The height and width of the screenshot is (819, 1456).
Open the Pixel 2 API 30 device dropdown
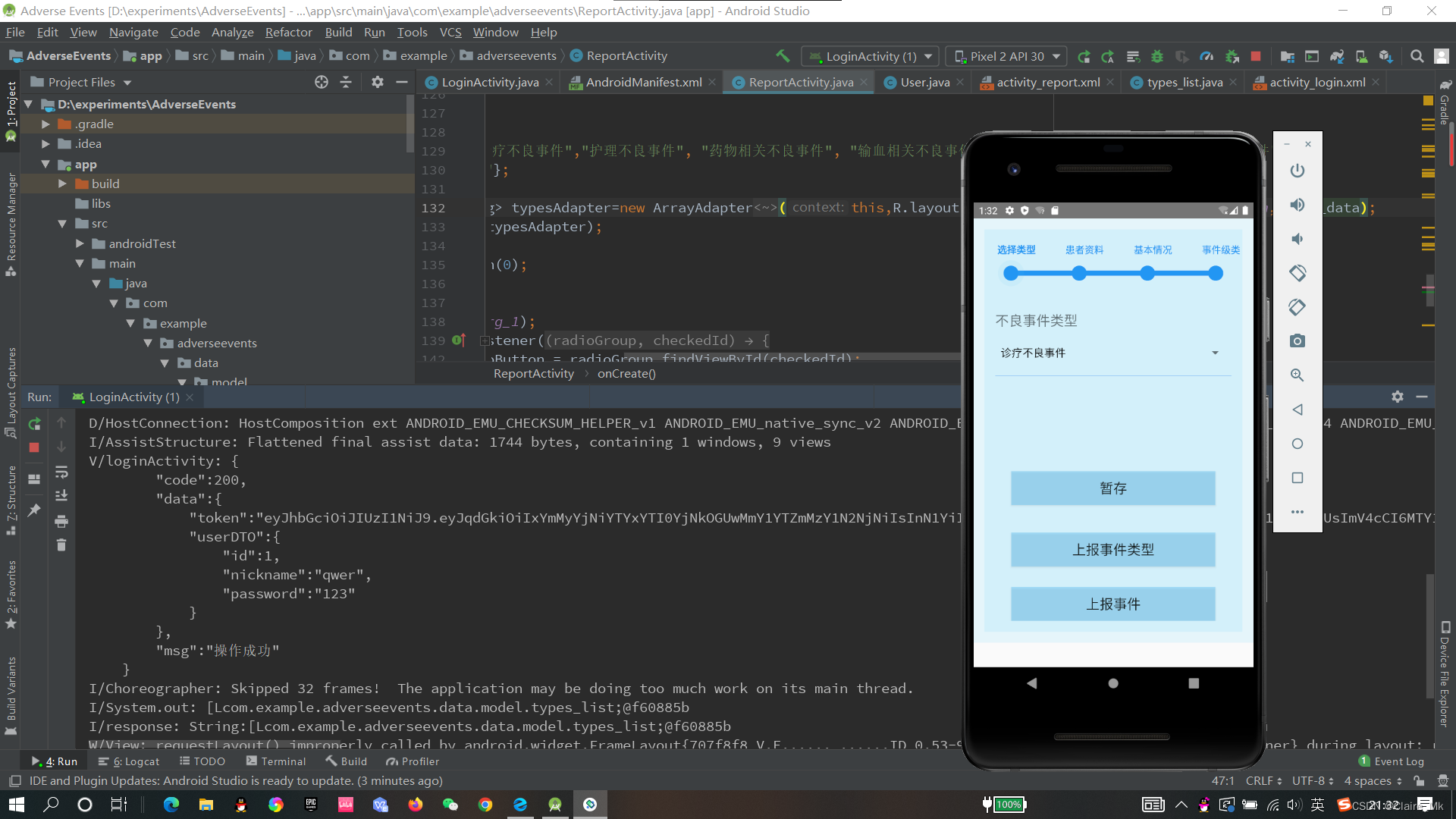[1006, 56]
